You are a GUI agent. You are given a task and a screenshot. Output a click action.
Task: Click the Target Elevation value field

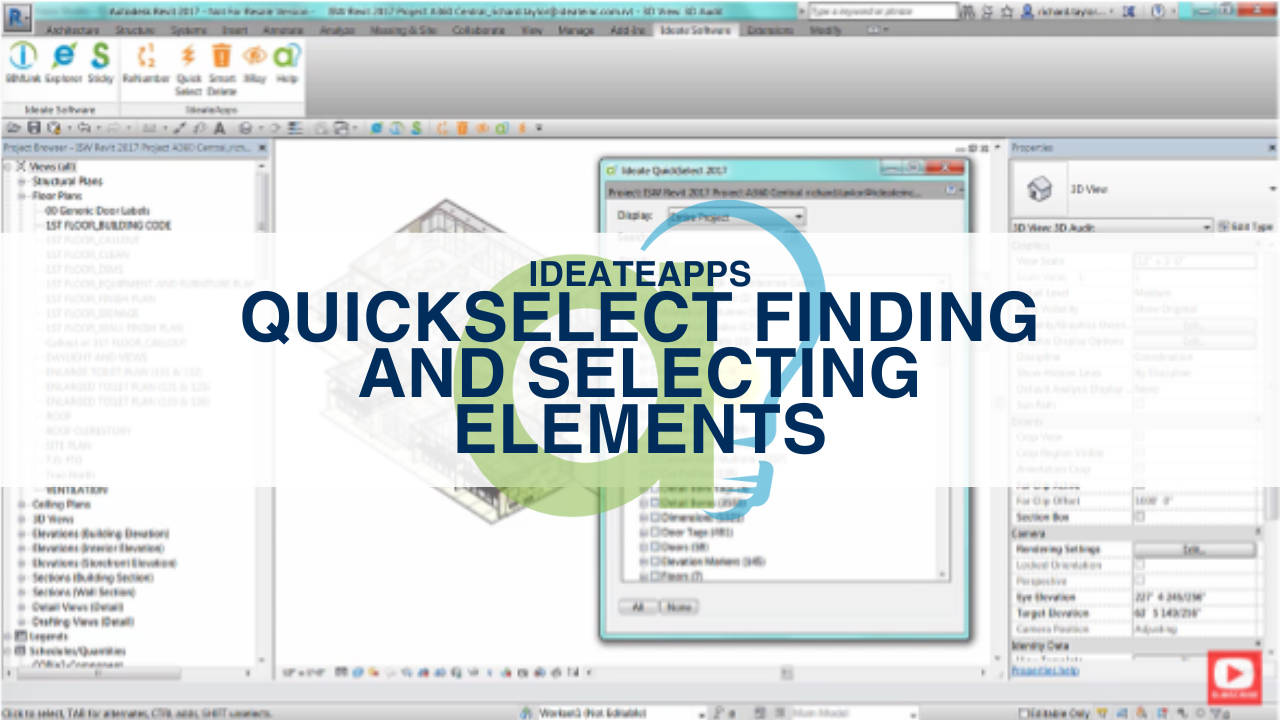click(x=1195, y=613)
